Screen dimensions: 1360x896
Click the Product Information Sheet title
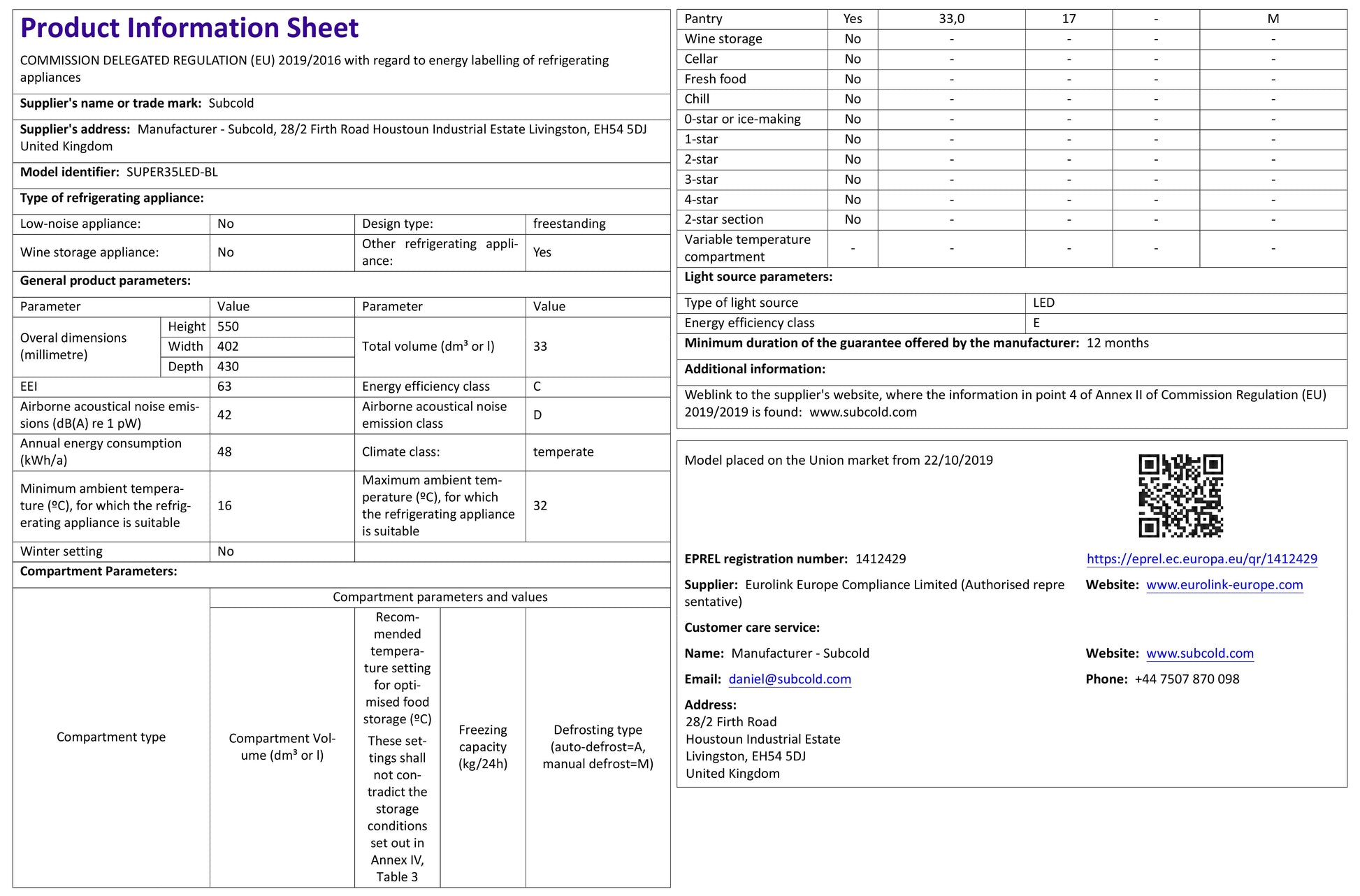tap(189, 28)
